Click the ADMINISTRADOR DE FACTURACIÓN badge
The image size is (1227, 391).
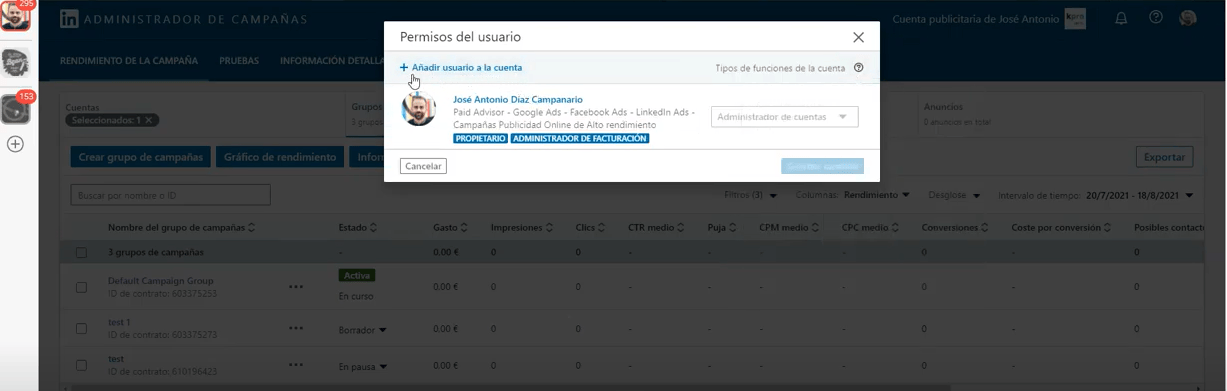tap(580, 139)
